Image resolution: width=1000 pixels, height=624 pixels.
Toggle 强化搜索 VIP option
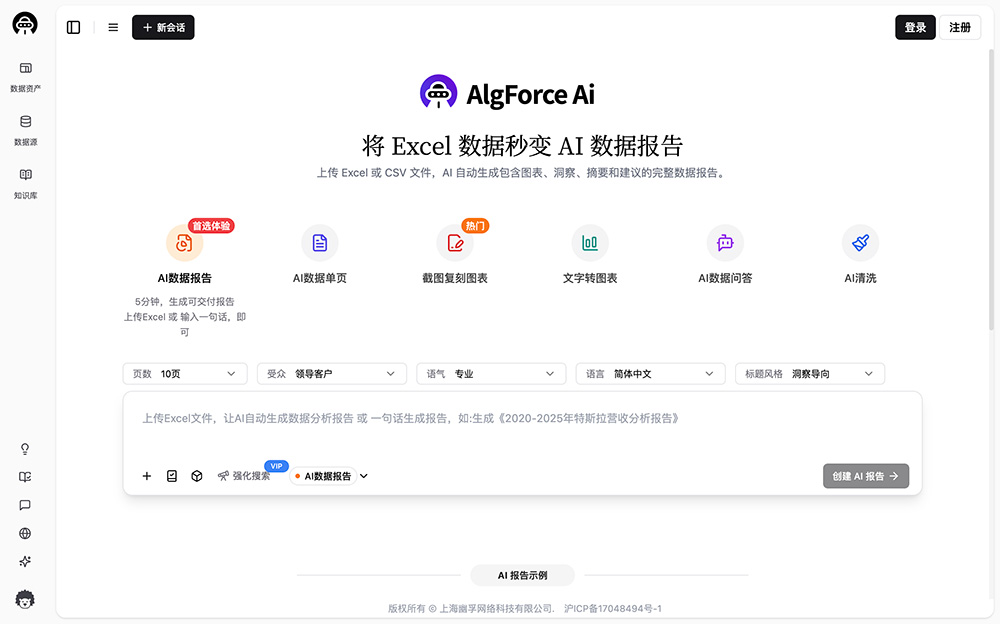click(244, 476)
